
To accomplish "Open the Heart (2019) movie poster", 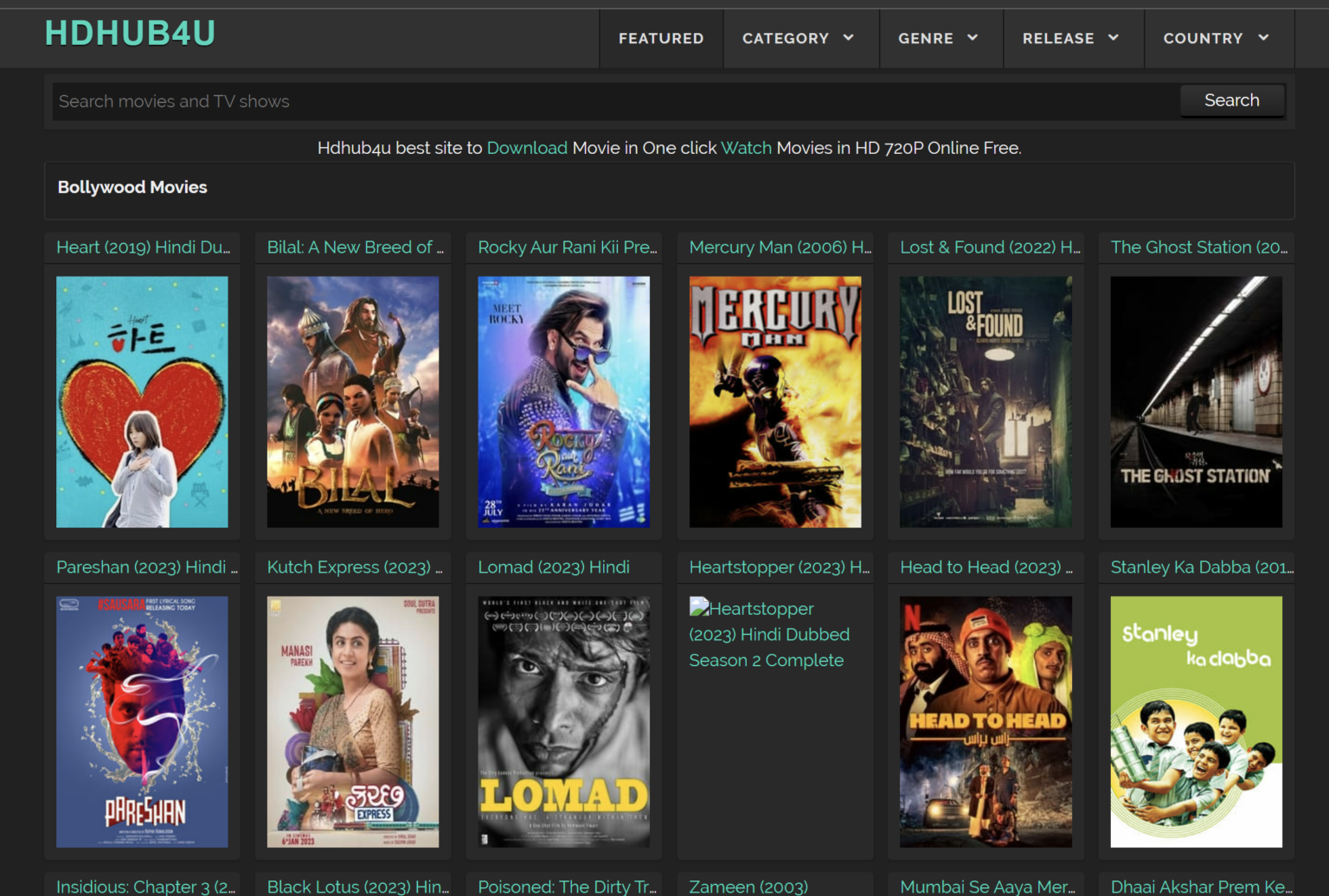I will [x=142, y=401].
